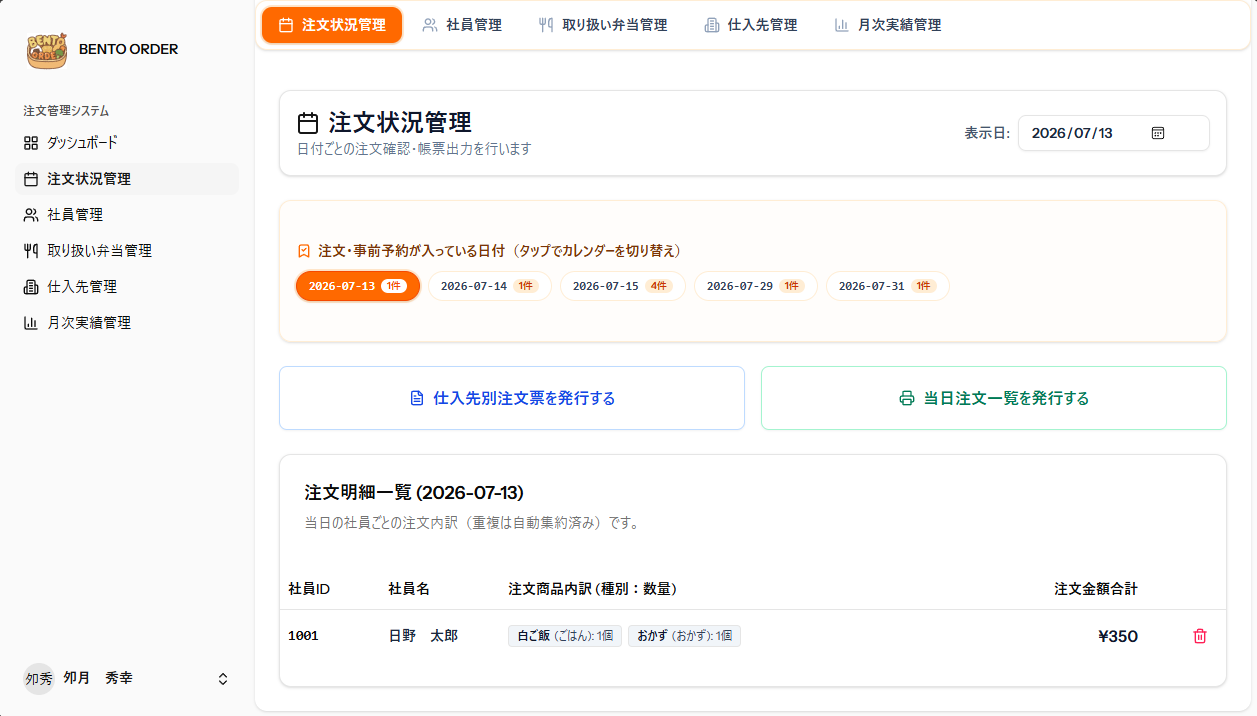Click the building icon beside sidebar 仕入先管理
Image resolution: width=1257 pixels, height=716 pixels.
coord(31,287)
